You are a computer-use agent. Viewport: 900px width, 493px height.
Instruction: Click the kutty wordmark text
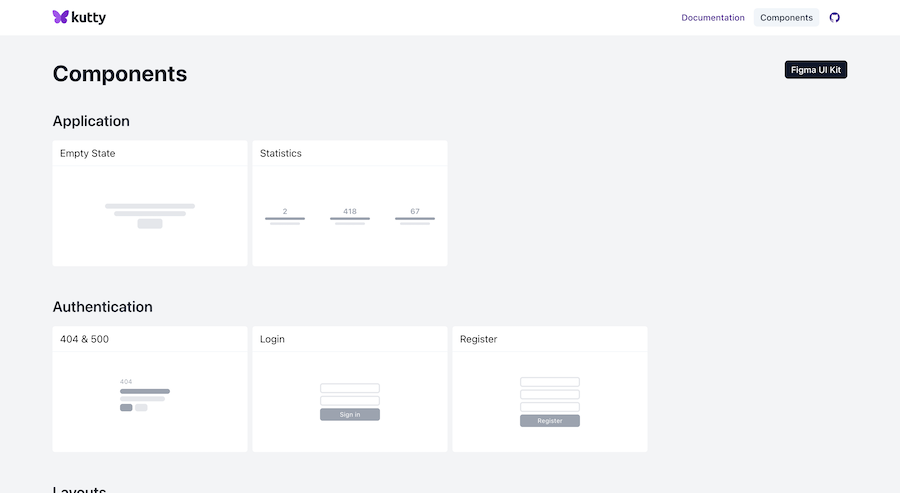[x=88, y=17]
